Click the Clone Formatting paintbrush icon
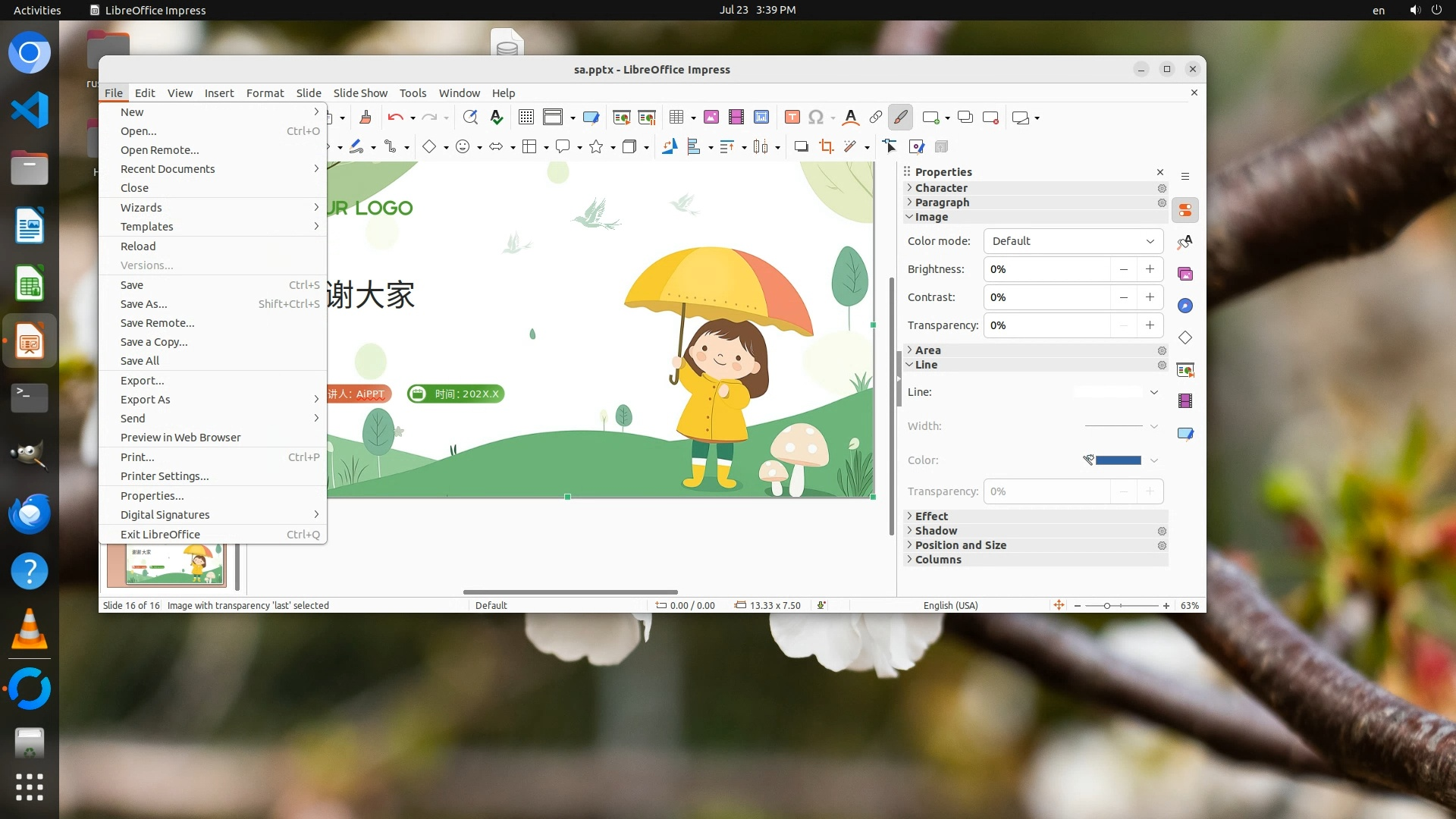Image resolution: width=1456 pixels, height=819 pixels. (x=366, y=117)
